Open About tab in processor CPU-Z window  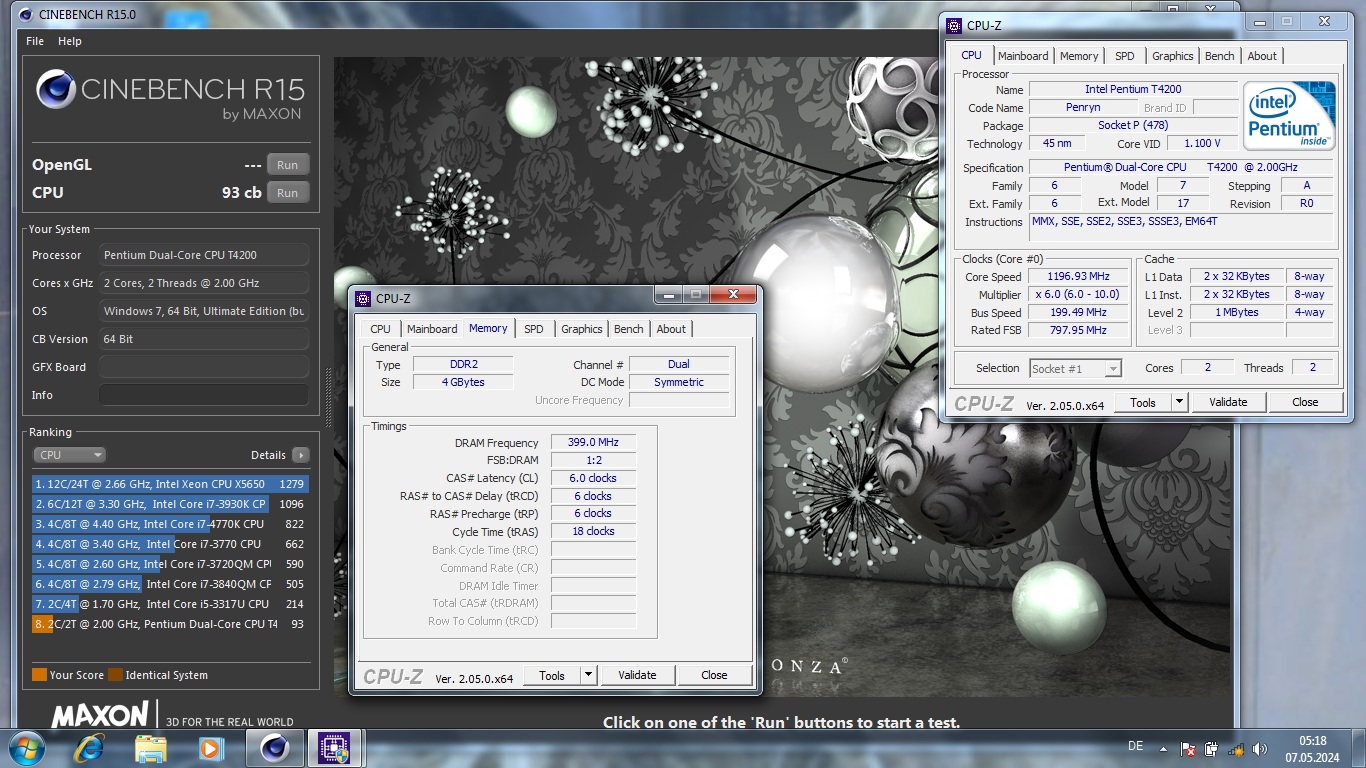[x=1262, y=56]
